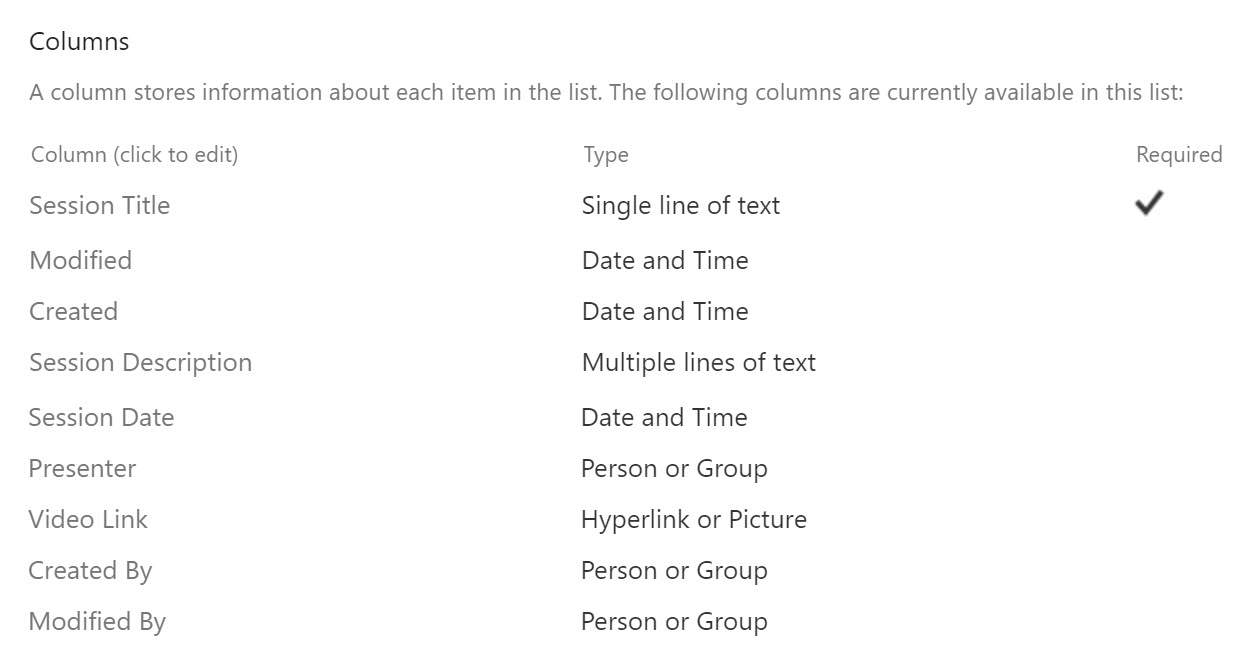Click the Required checkmark for Session Title
Viewport: 1242px width, 659px height.
[x=1149, y=204]
